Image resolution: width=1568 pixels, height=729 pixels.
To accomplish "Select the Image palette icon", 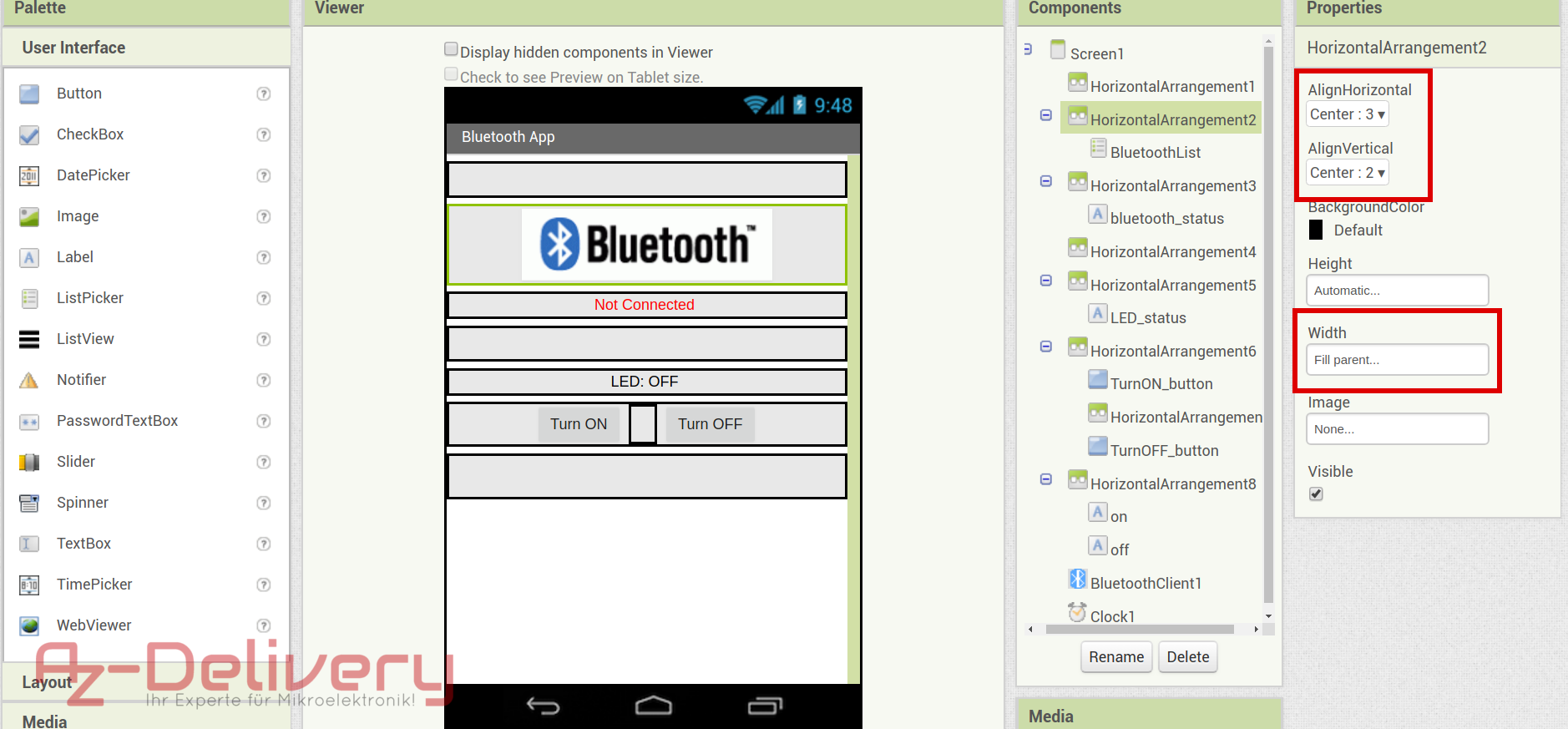I will (x=29, y=216).
